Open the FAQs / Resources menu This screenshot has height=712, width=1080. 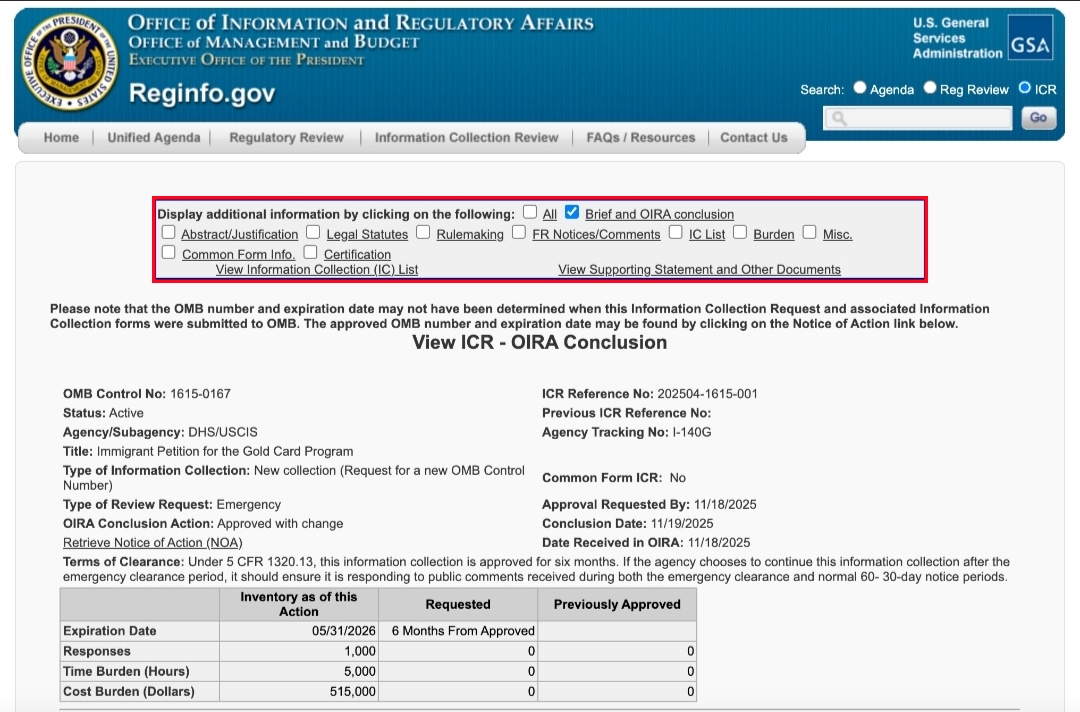point(640,138)
